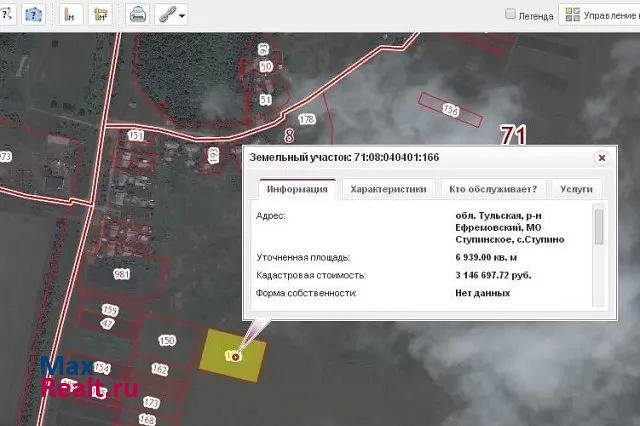Click parcel labeled 150 on map
This screenshot has height=426, width=640.
pyautogui.click(x=167, y=341)
